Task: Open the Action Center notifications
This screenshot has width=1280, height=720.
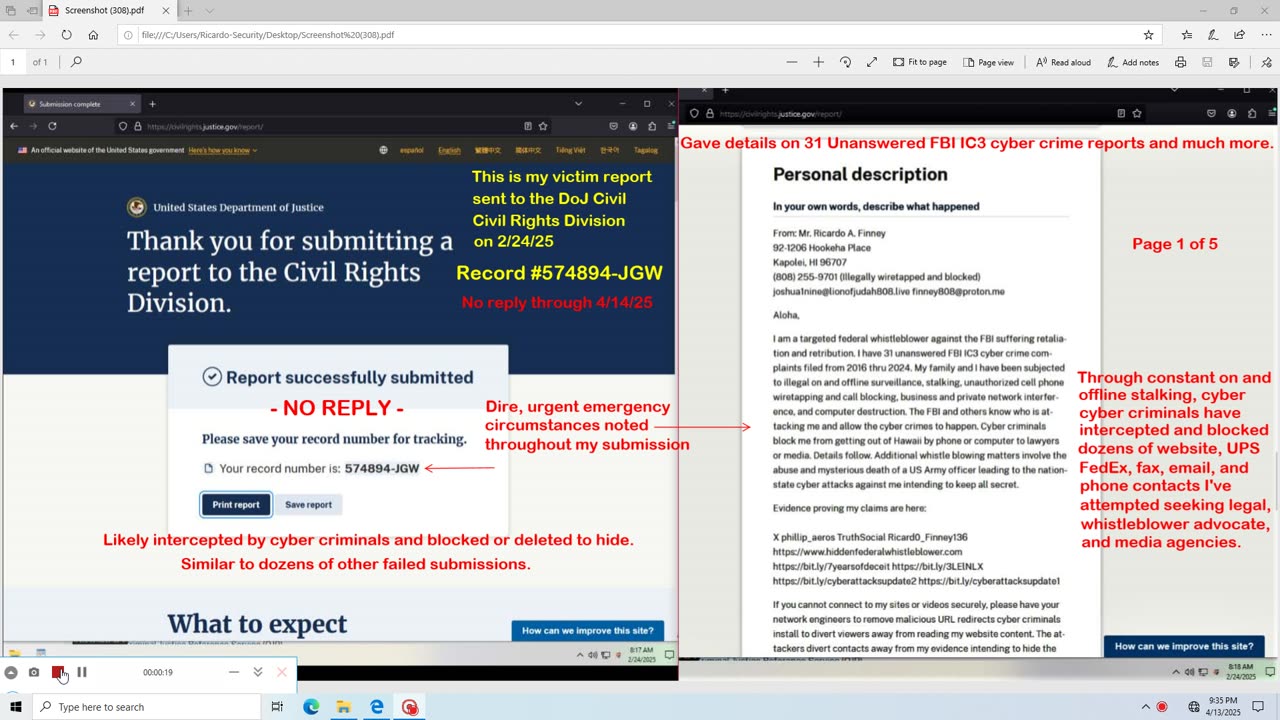Action: [1258, 707]
